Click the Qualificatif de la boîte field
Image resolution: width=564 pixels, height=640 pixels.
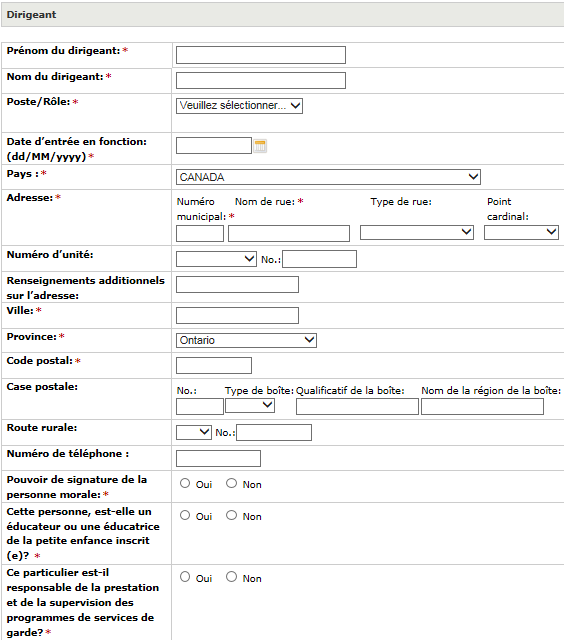[x=357, y=407]
